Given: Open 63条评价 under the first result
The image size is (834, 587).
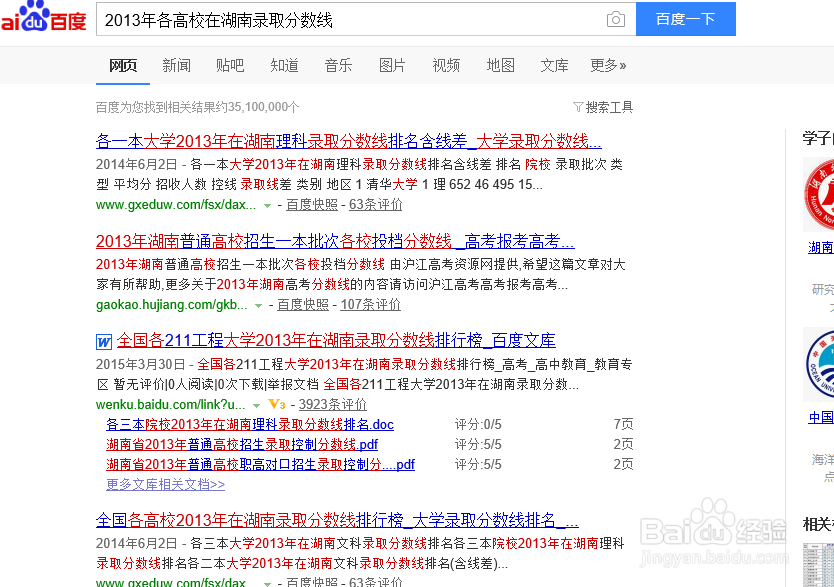Looking at the screenshot, I should point(376,205).
